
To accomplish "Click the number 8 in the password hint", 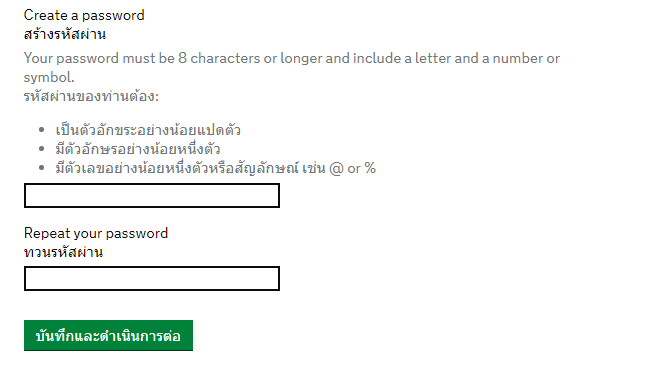I will coord(182,58).
